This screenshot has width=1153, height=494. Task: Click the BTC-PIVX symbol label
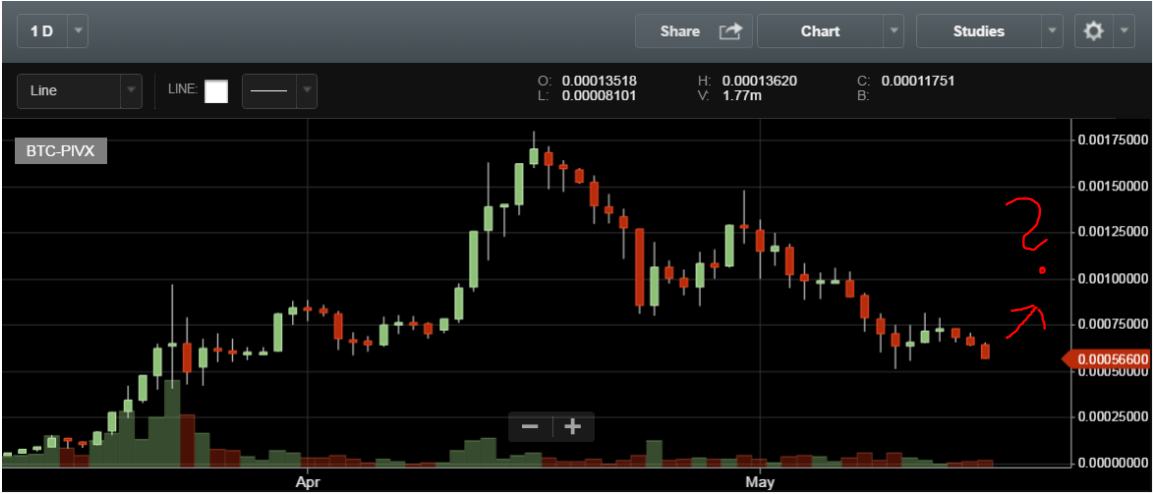point(61,152)
